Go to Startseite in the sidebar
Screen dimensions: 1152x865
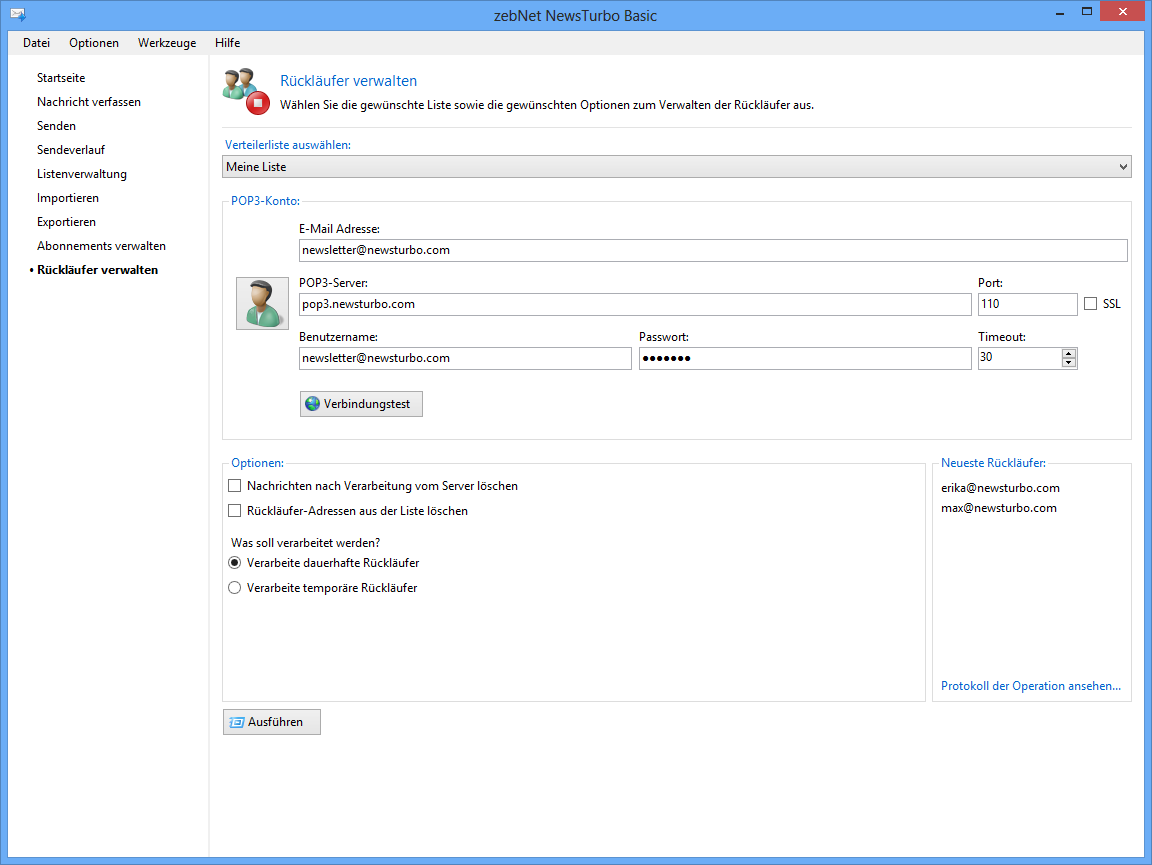(61, 78)
